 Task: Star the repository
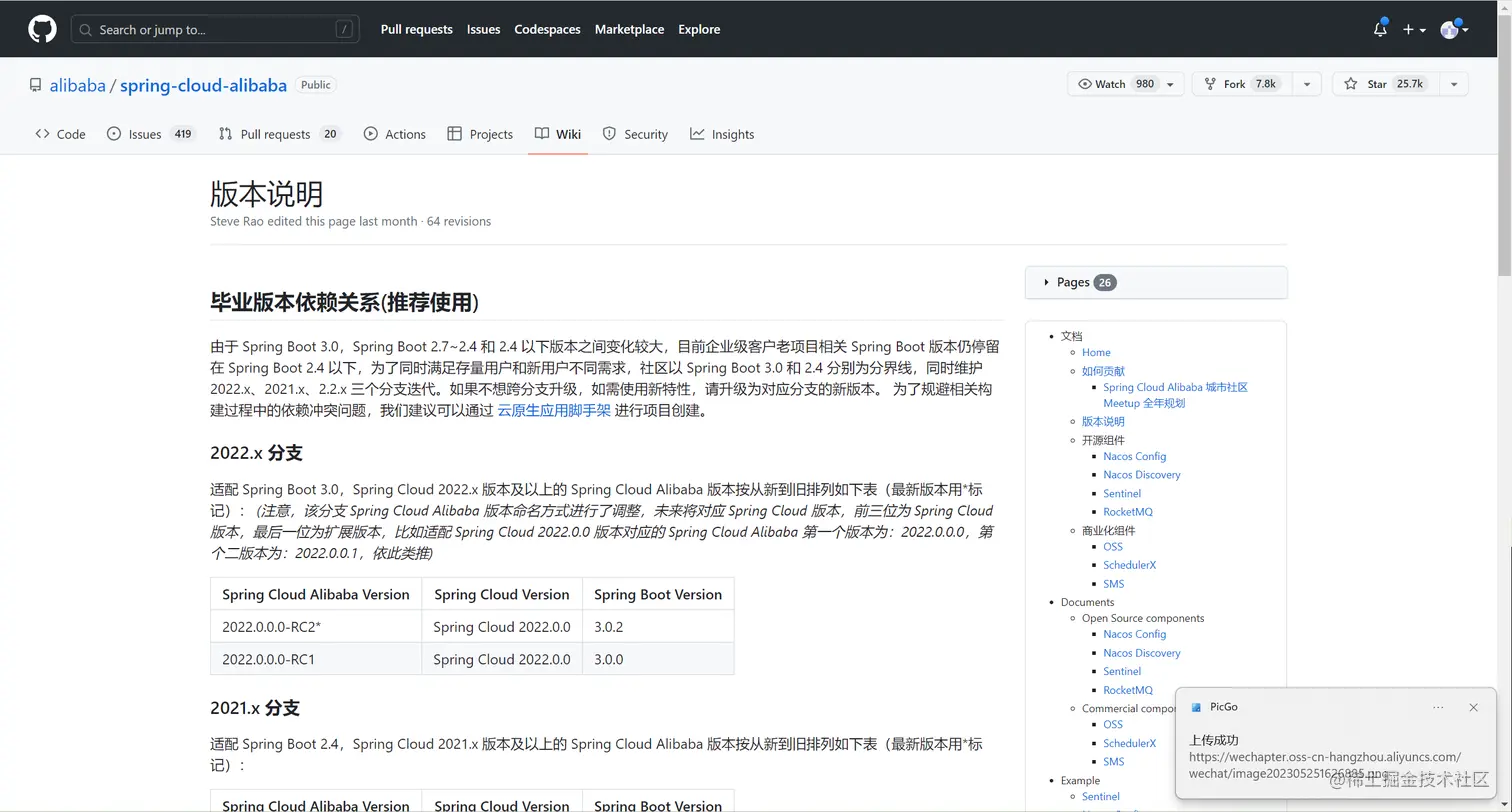coord(1385,84)
